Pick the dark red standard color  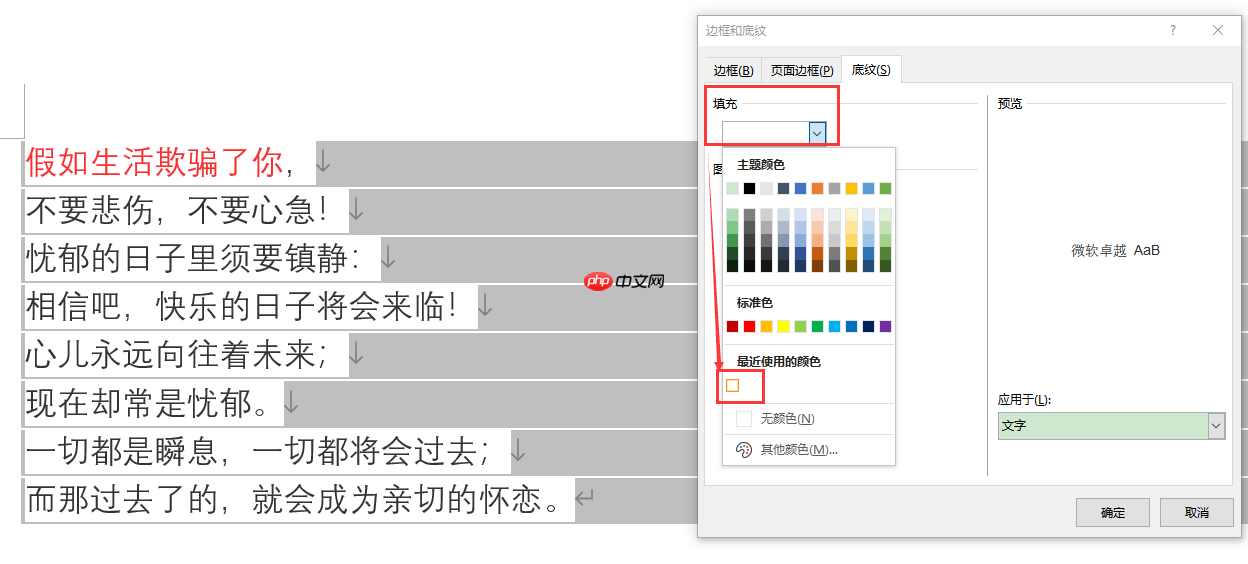(732, 327)
